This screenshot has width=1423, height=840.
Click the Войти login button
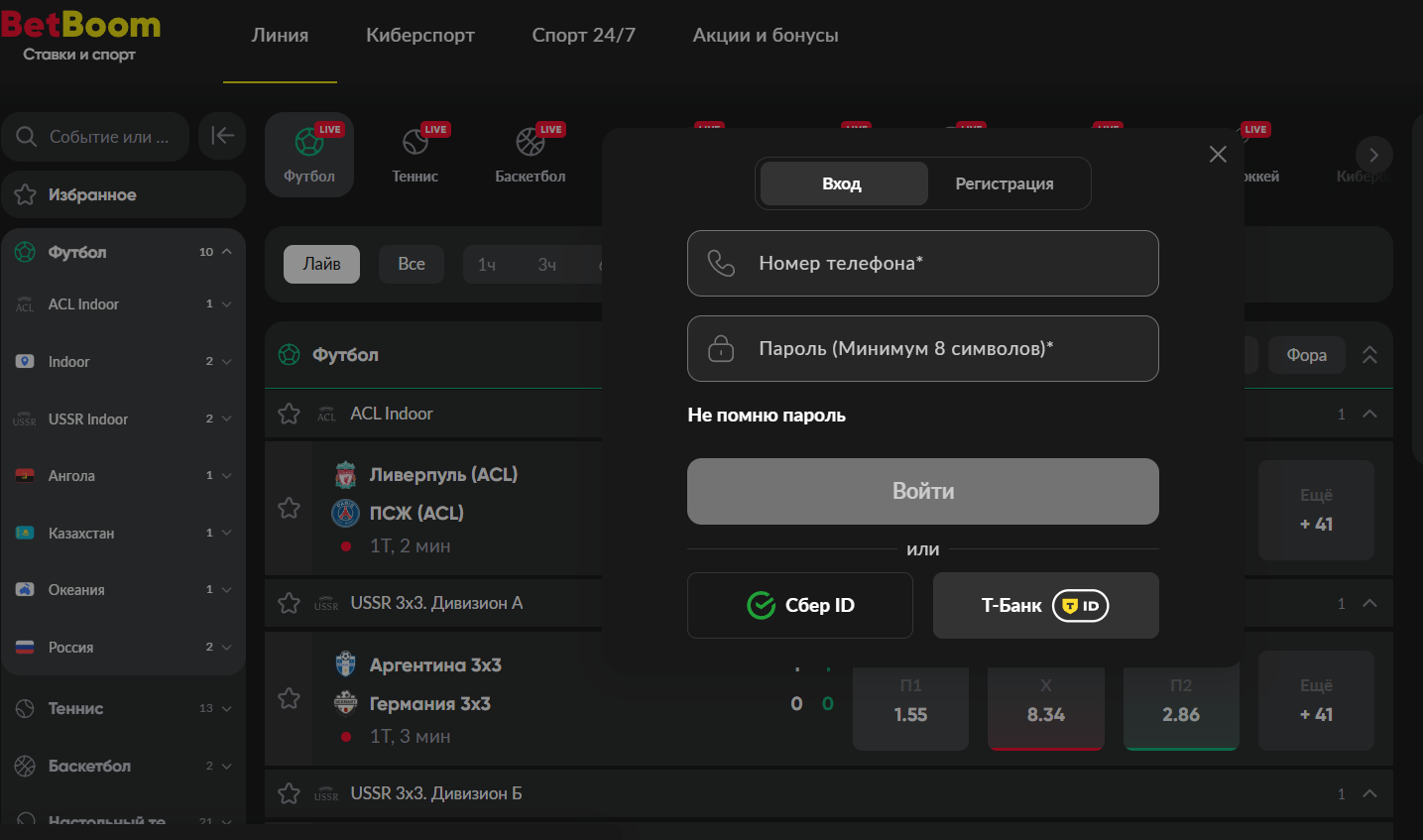pos(923,491)
